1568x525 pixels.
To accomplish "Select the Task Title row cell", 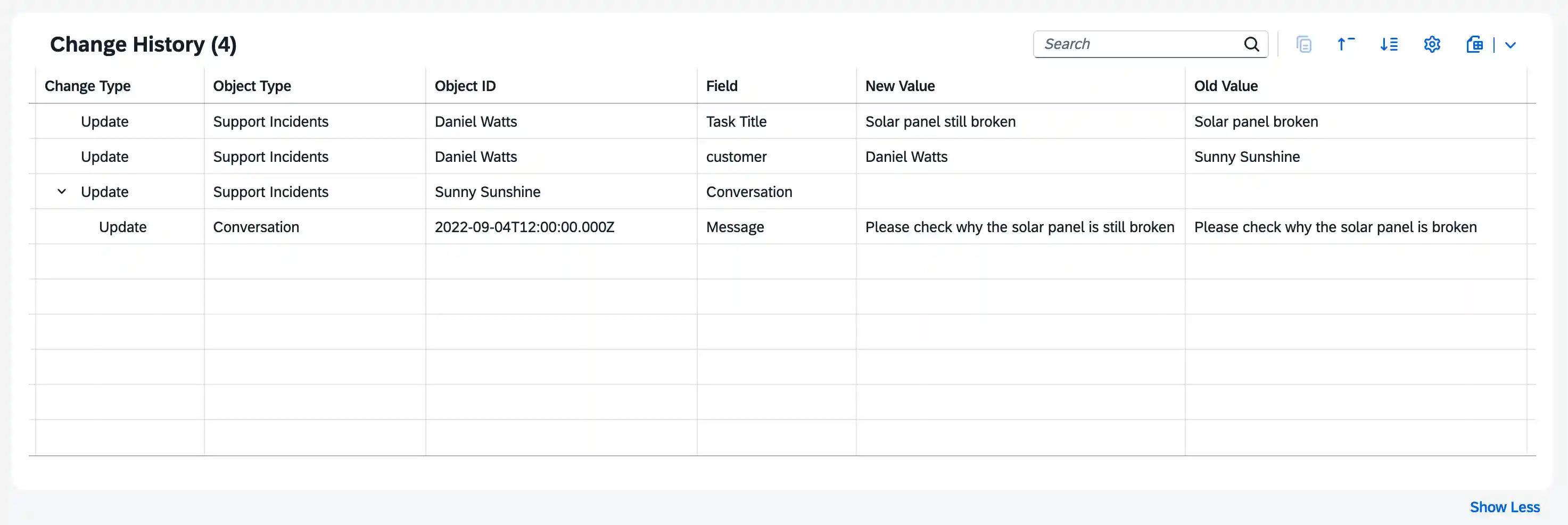I will 736,122.
